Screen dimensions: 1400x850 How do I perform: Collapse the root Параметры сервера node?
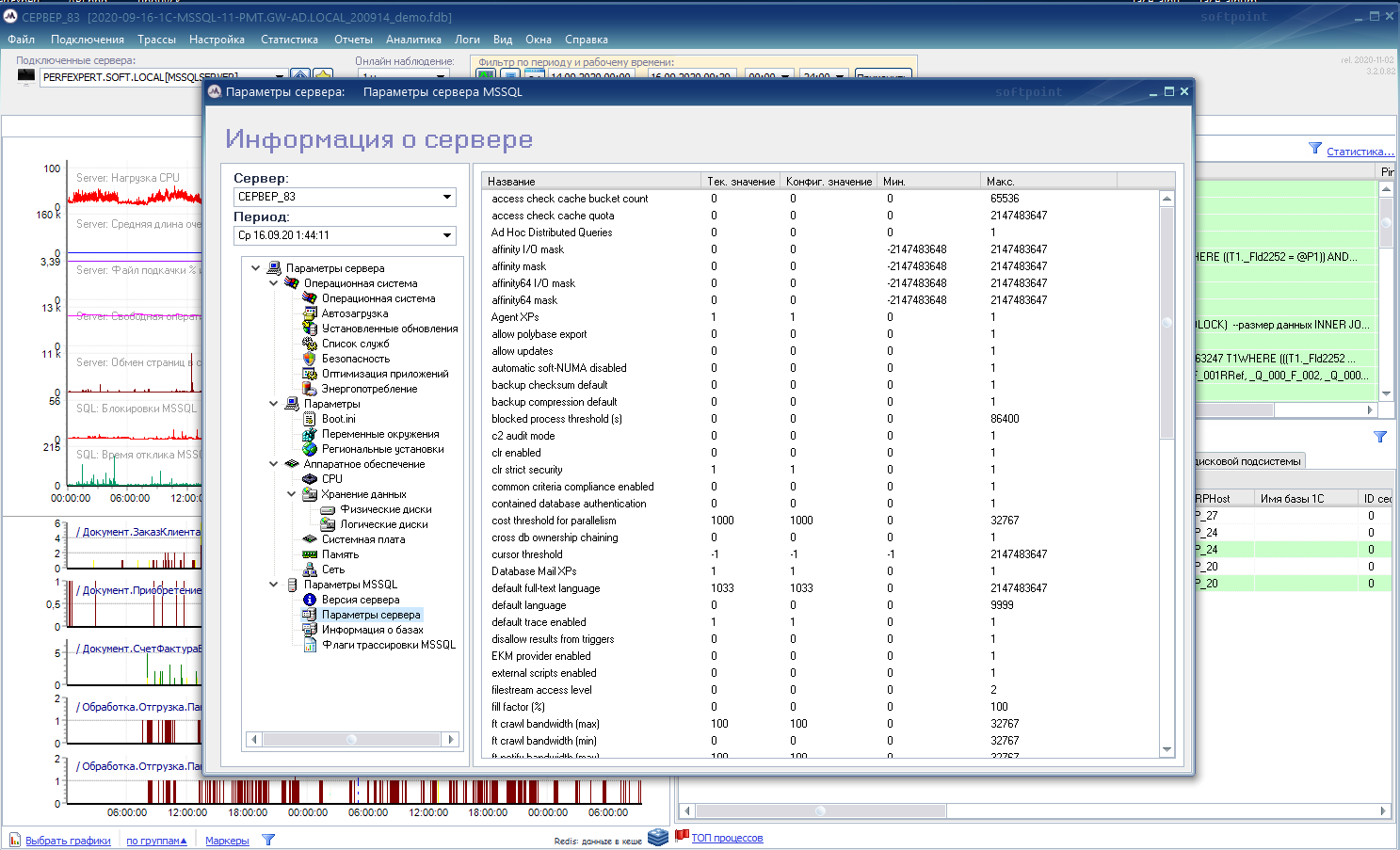pos(255,268)
